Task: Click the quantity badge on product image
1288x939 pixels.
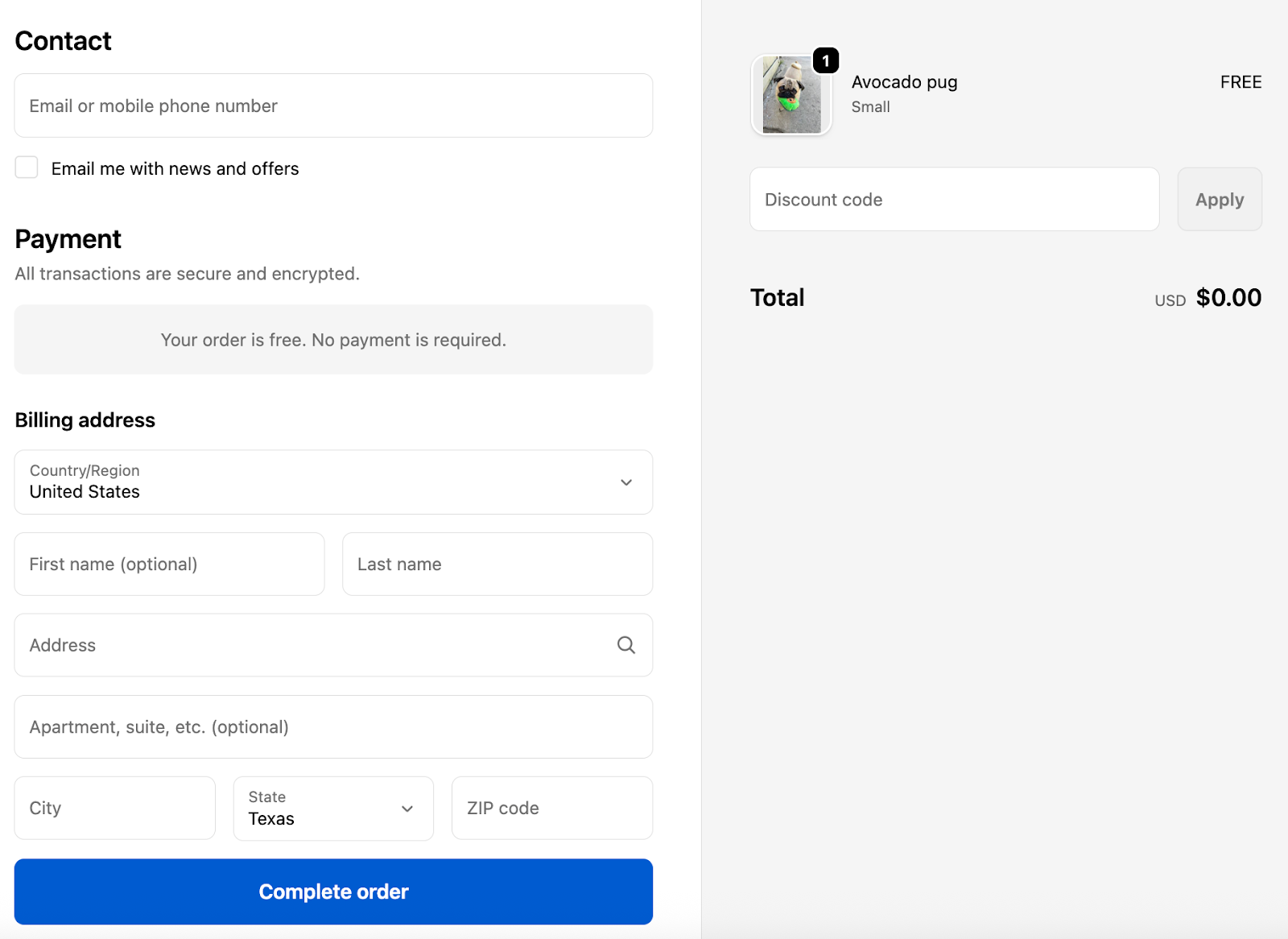Action: pyautogui.click(x=826, y=60)
